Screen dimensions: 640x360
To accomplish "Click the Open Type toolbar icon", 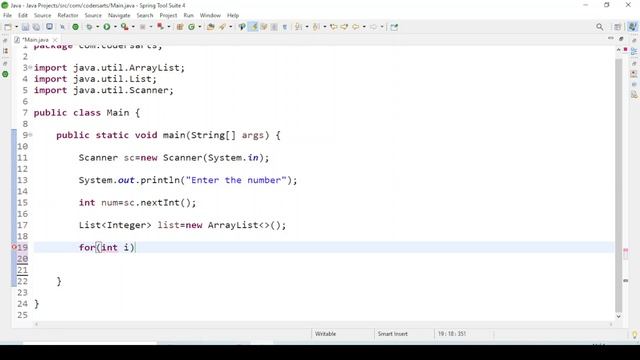I will (x=211, y=27).
